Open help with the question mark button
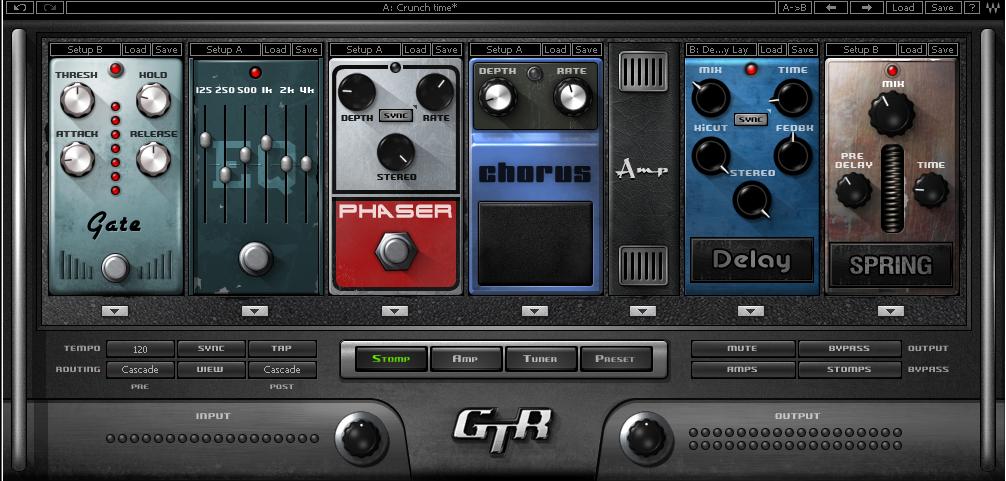Screen dimensions: 1006x481 click(x=973, y=8)
